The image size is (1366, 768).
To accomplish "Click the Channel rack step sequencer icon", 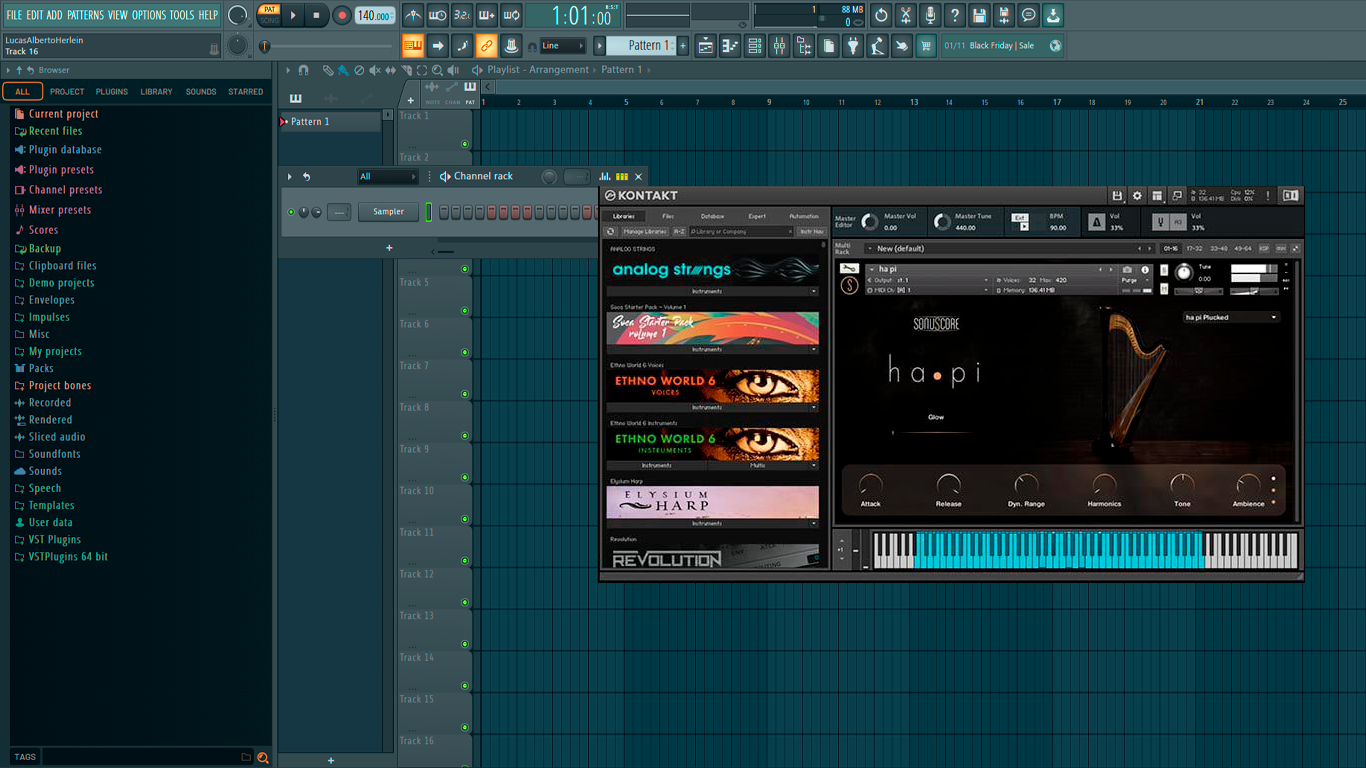I will pos(622,177).
